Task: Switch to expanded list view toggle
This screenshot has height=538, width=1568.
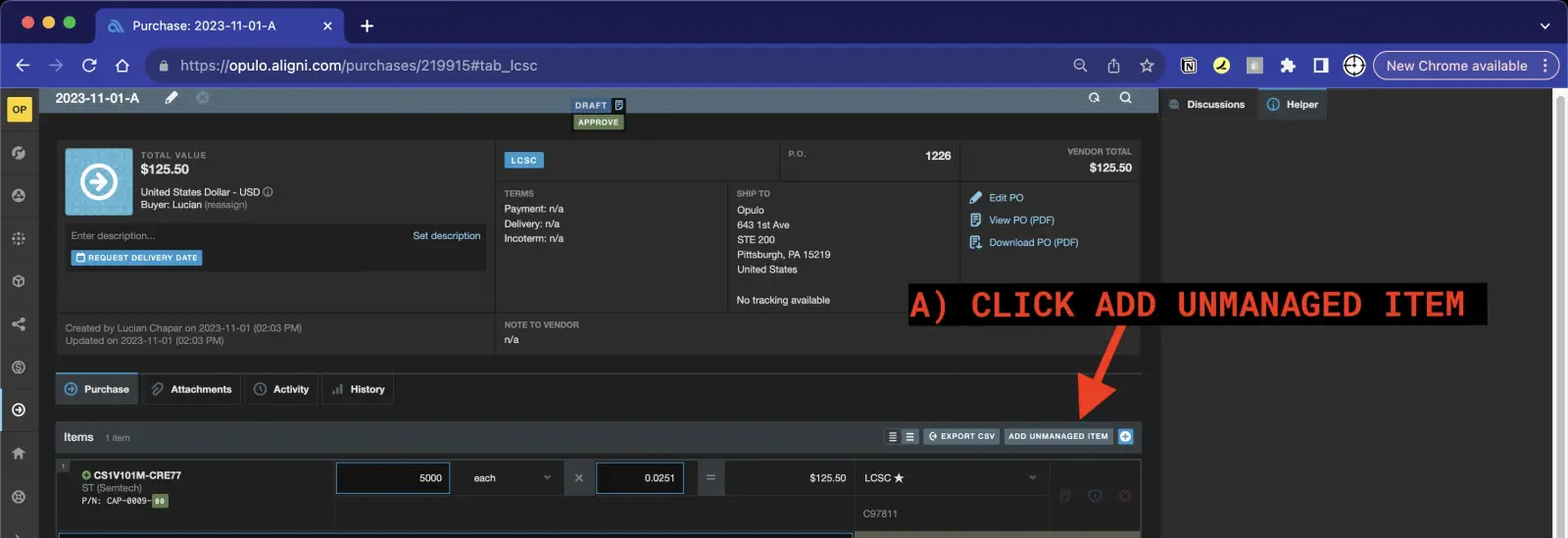Action: [x=909, y=437]
